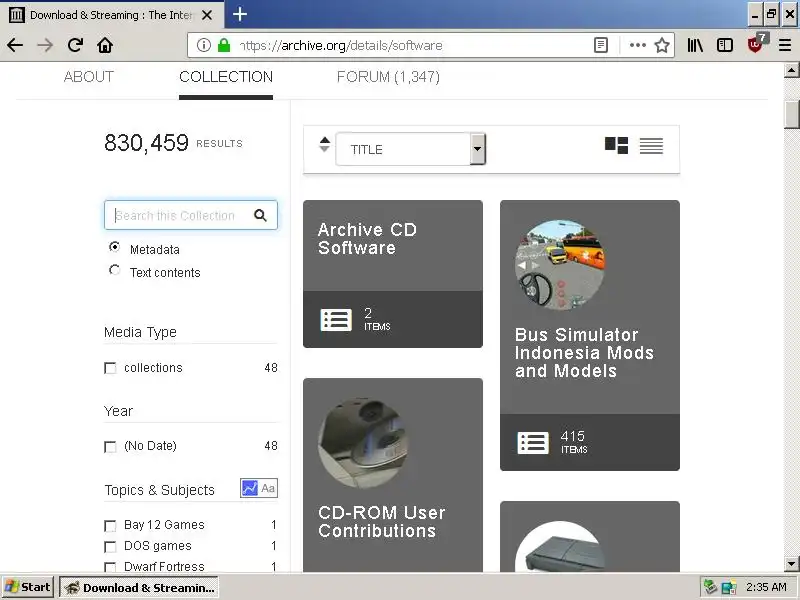Image resolution: width=800 pixels, height=600 pixels.
Task: Check the (No Date) year filter
Action: pyautogui.click(x=110, y=447)
